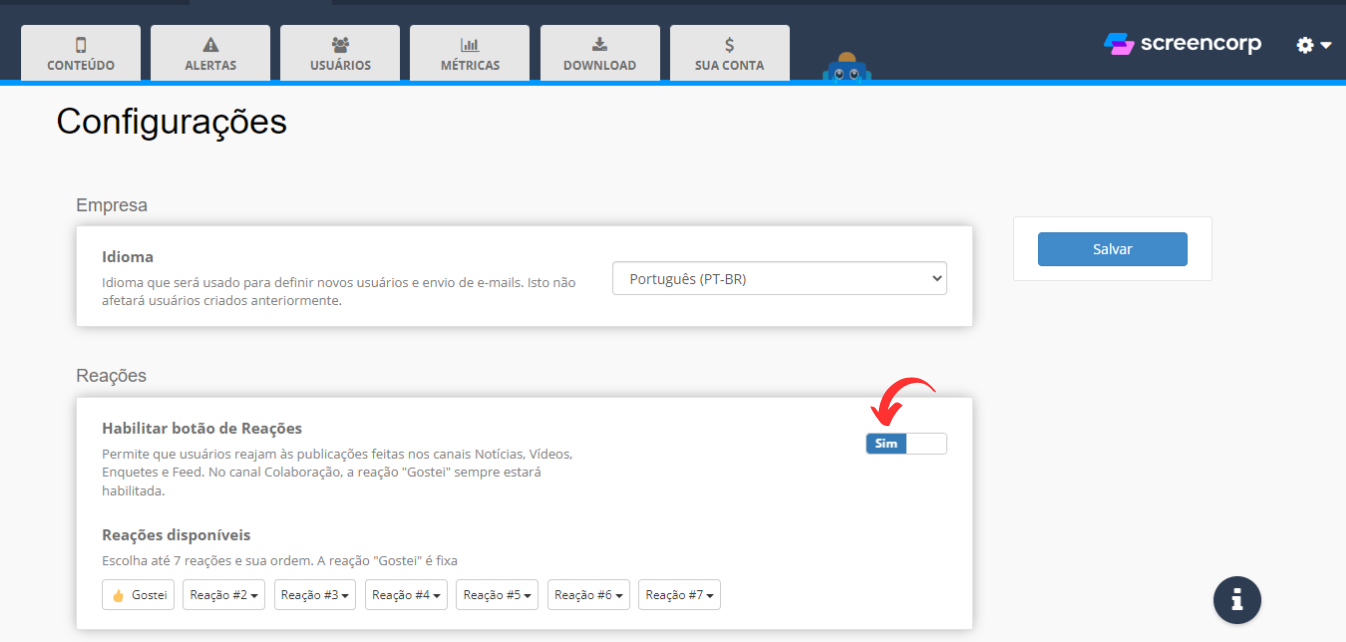Open the Download tab
Viewport: 1346px width, 642px height.
(x=600, y=53)
